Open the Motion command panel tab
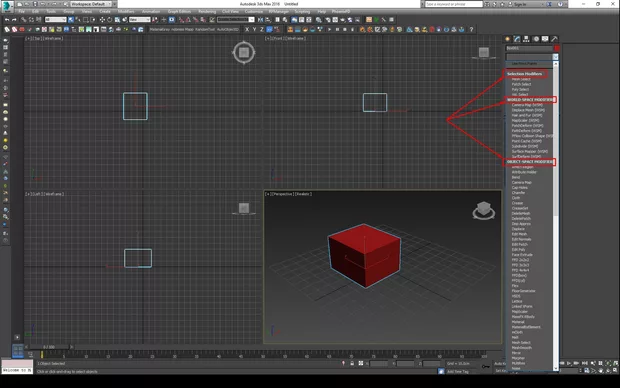The width and height of the screenshot is (620, 388). pyautogui.click(x=536, y=39)
